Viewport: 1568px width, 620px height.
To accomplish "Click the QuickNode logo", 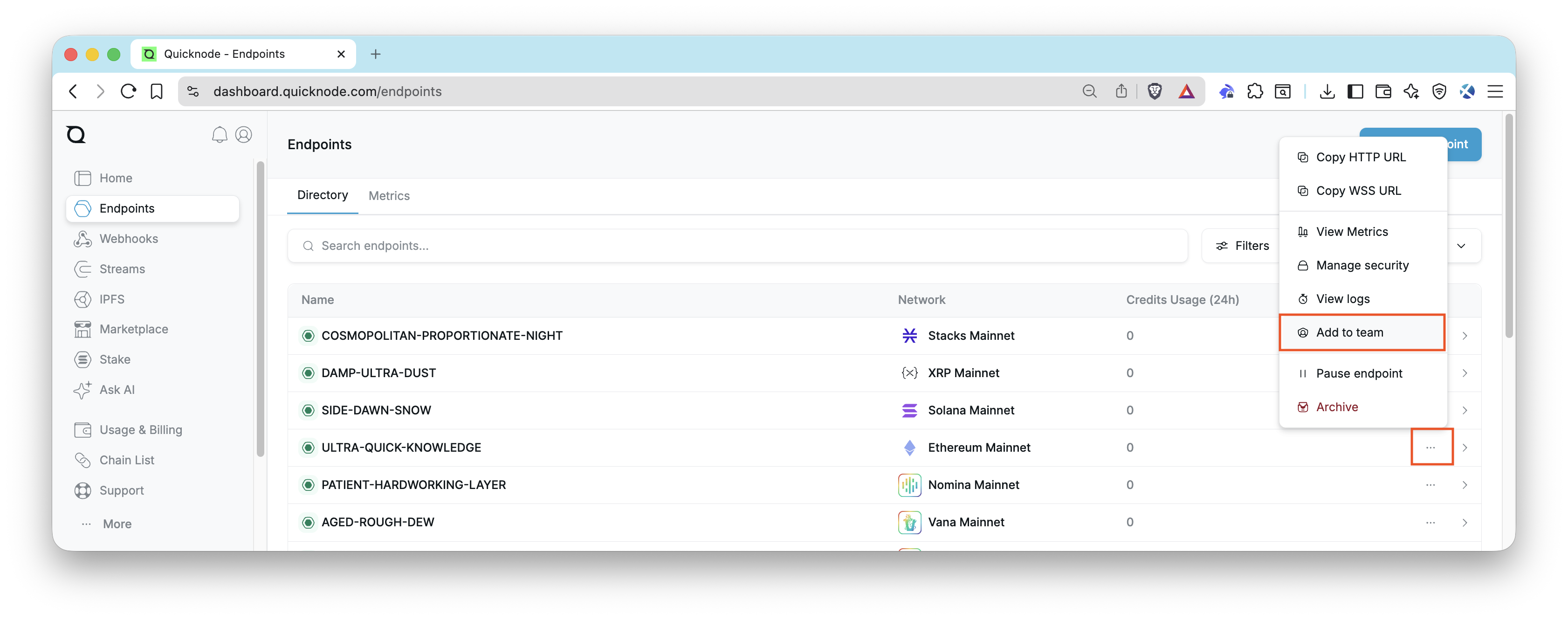I will (x=76, y=134).
